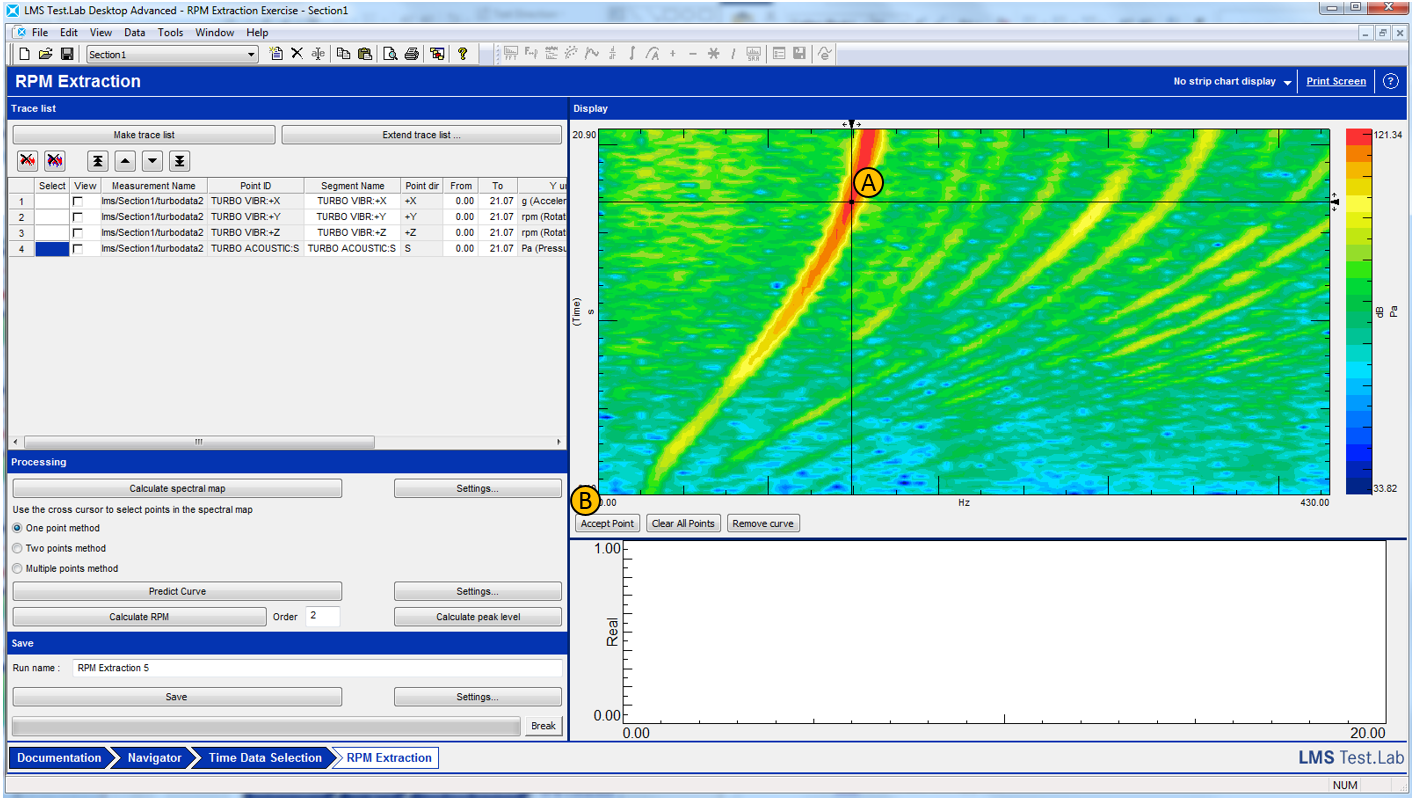Move selected trace up one row

124,160
